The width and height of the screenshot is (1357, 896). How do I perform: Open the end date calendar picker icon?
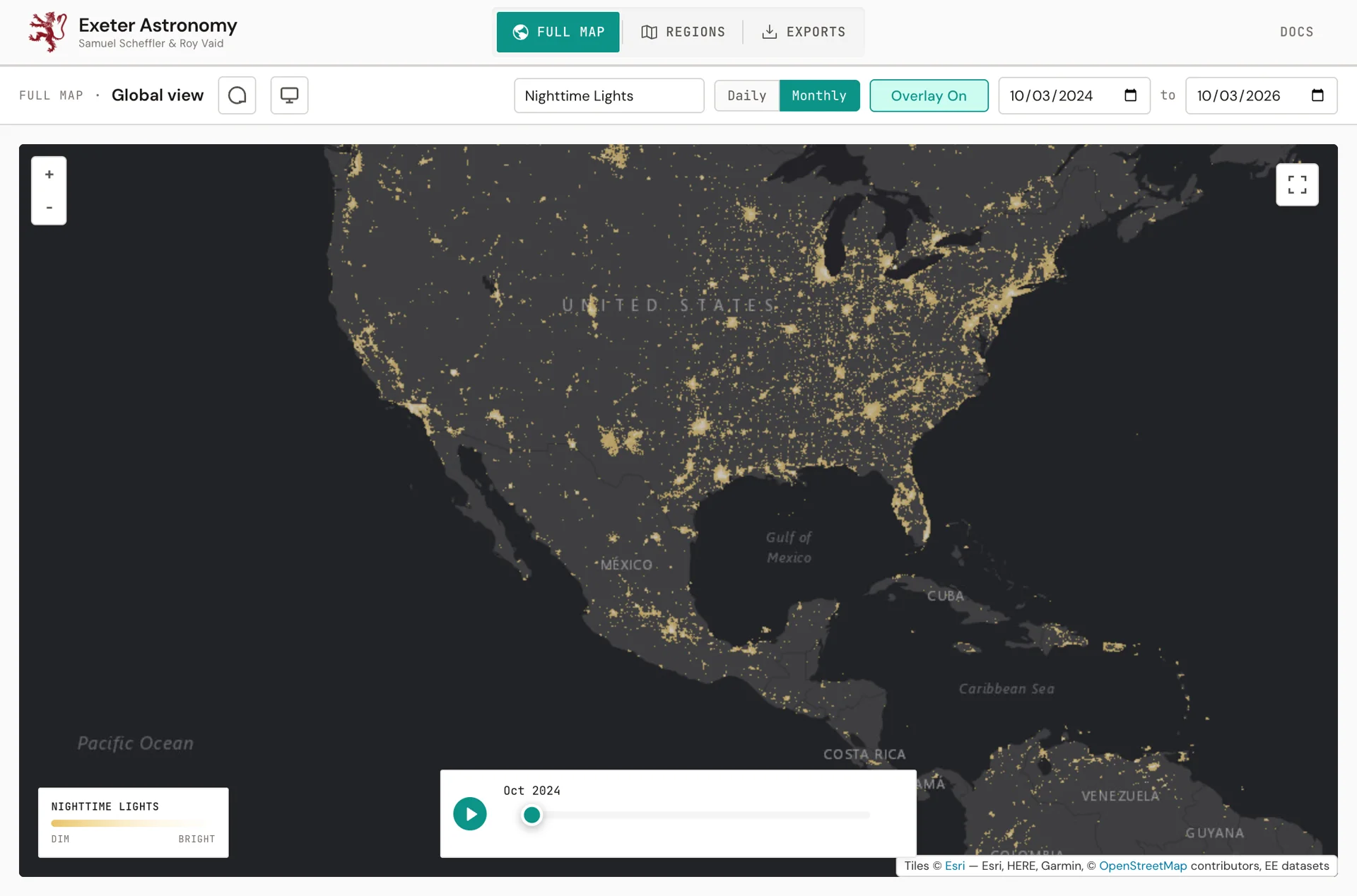coord(1317,95)
